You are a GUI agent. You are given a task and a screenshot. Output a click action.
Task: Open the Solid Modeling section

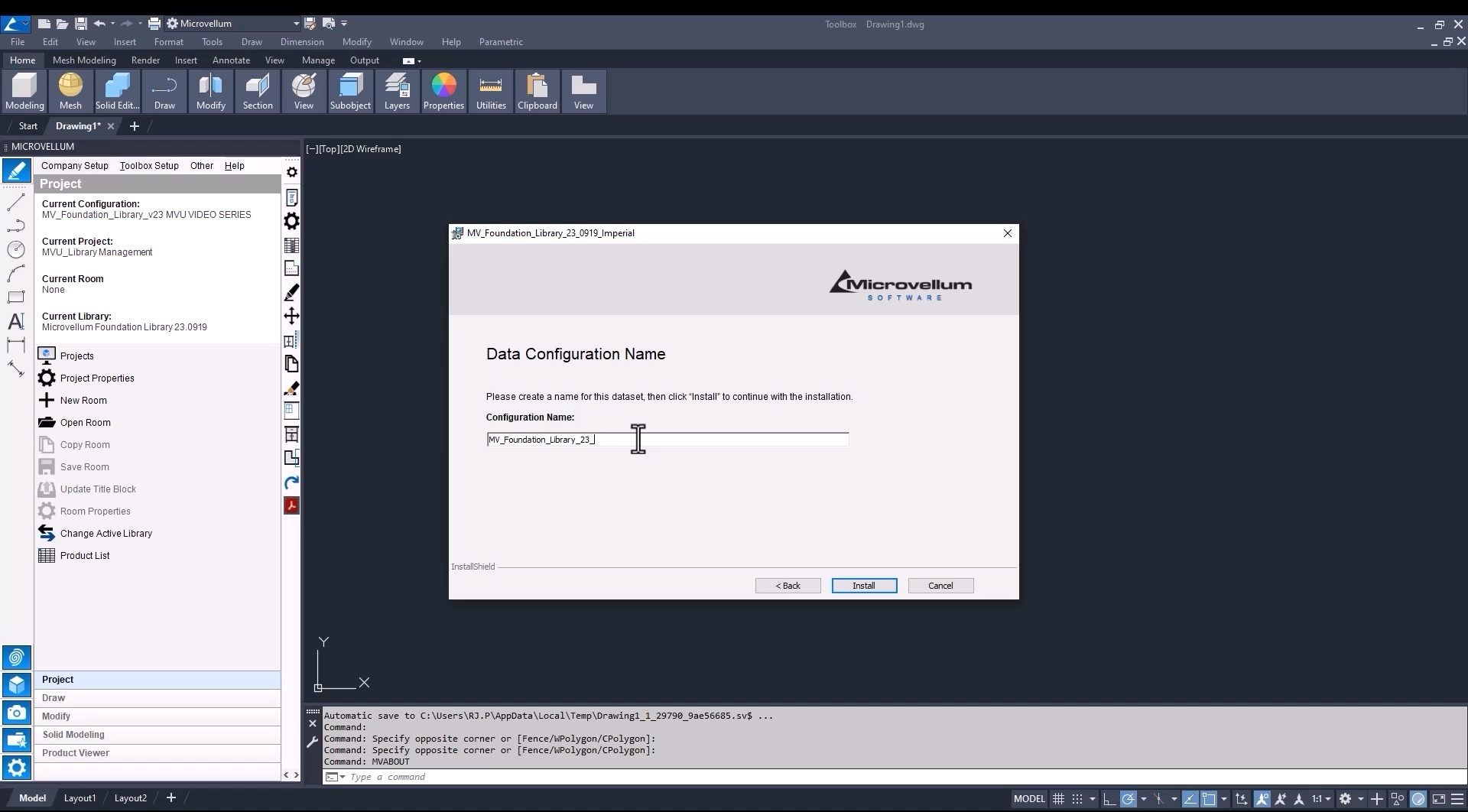pyautogui.click(x=158, y=735)
